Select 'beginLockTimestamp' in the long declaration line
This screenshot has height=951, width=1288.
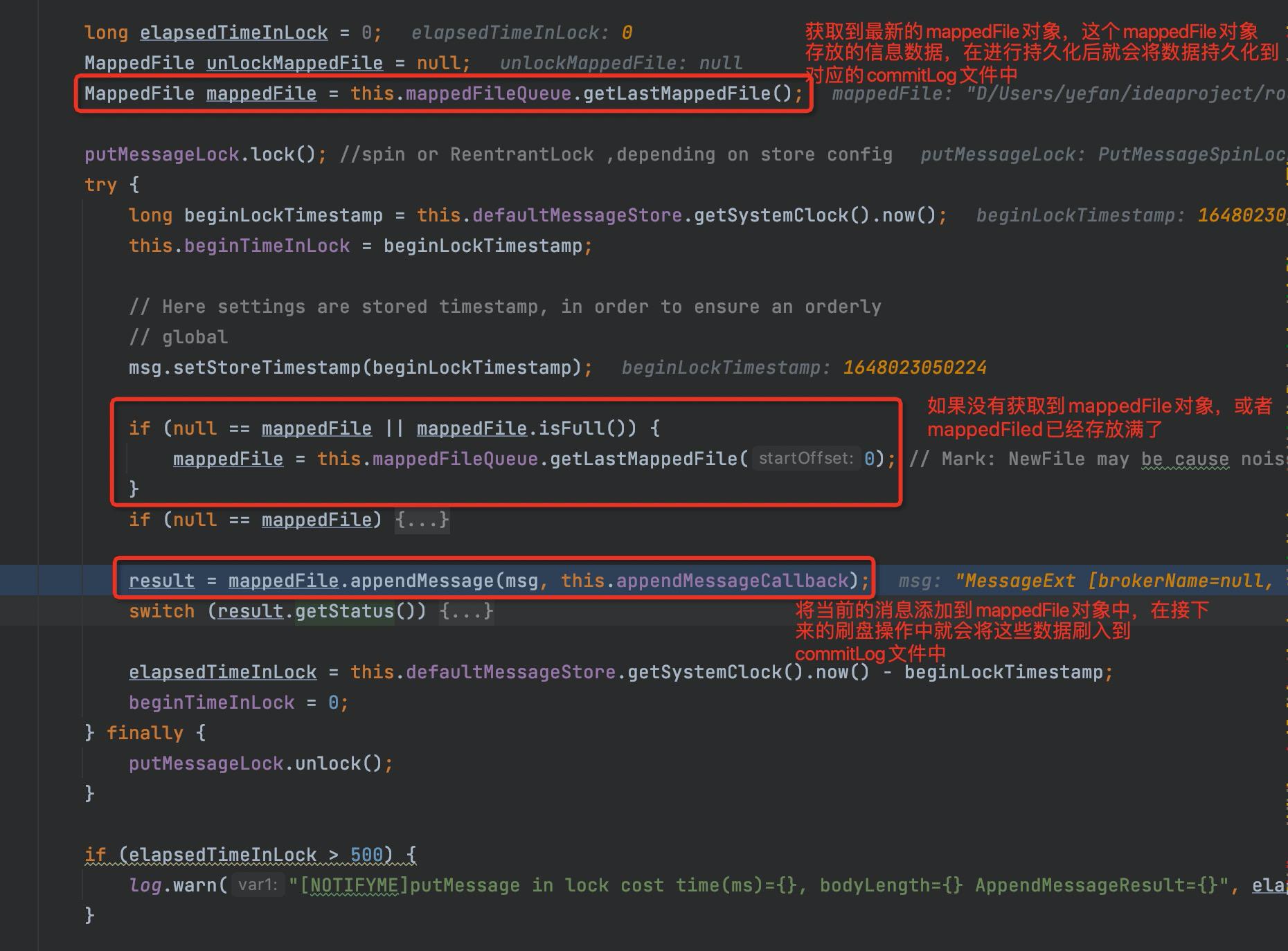[x=283, y=215]
